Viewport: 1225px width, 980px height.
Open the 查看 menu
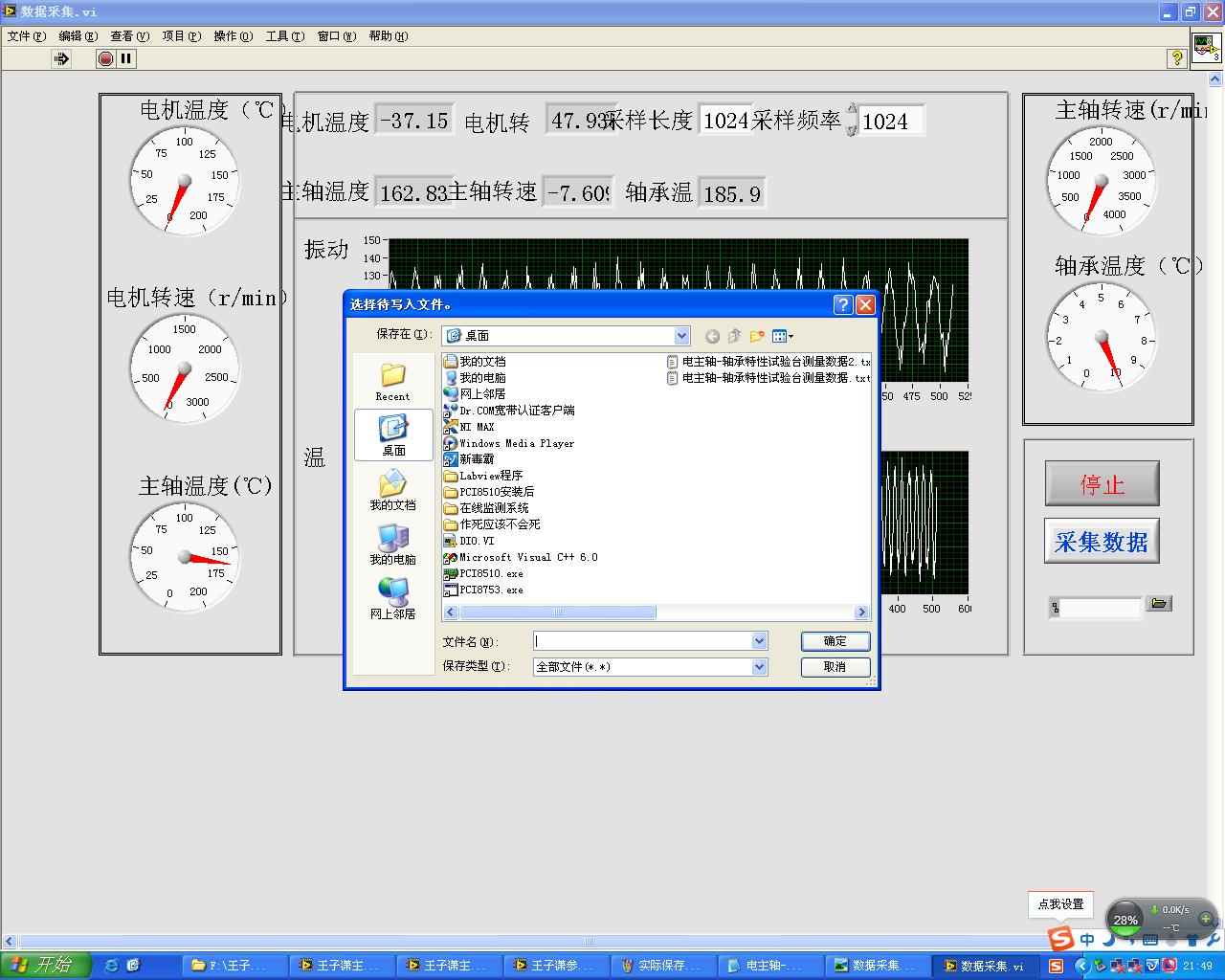[x=130, y=36]
